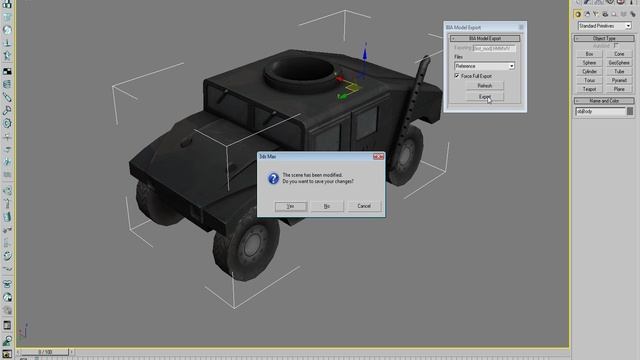
Task: Click the object name field in Name and Color
Action: point(600,111)
